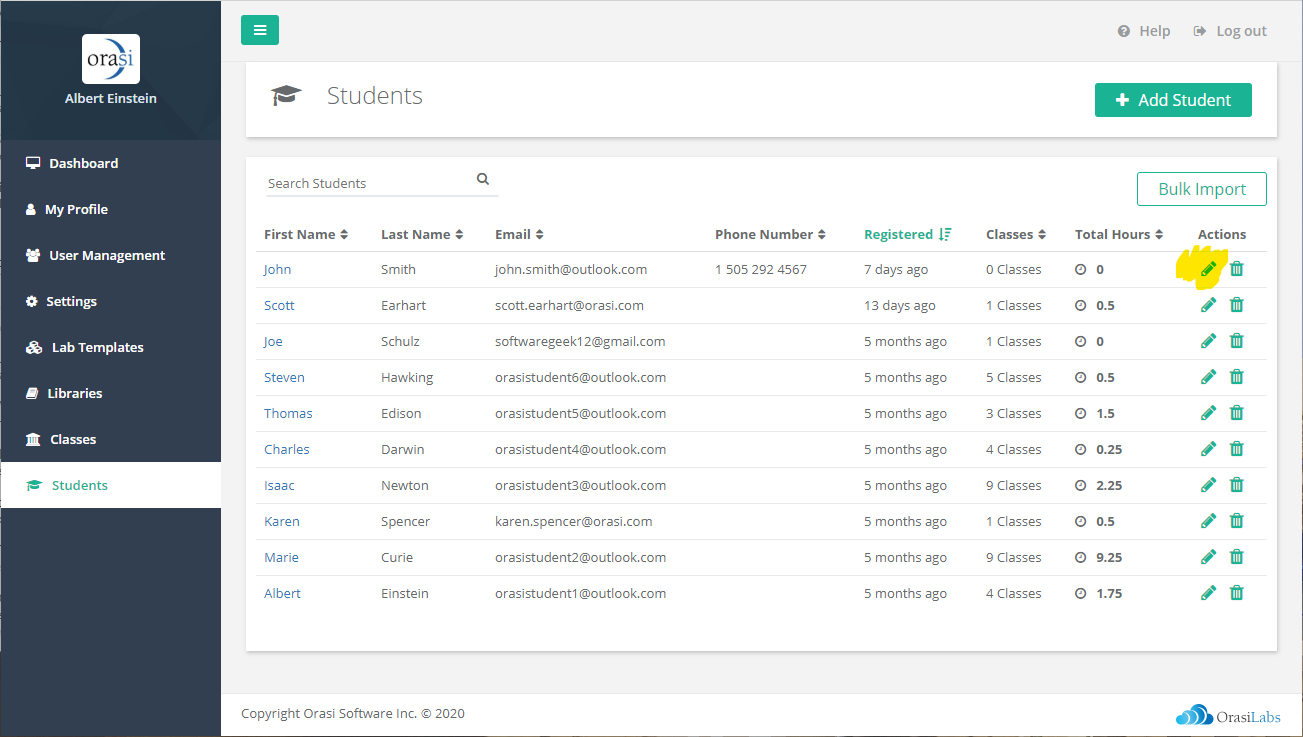Viewport: 1303px width, 737px height.
Task: Delete John Smith using trash icon
Action: [x=1237, y=269]
